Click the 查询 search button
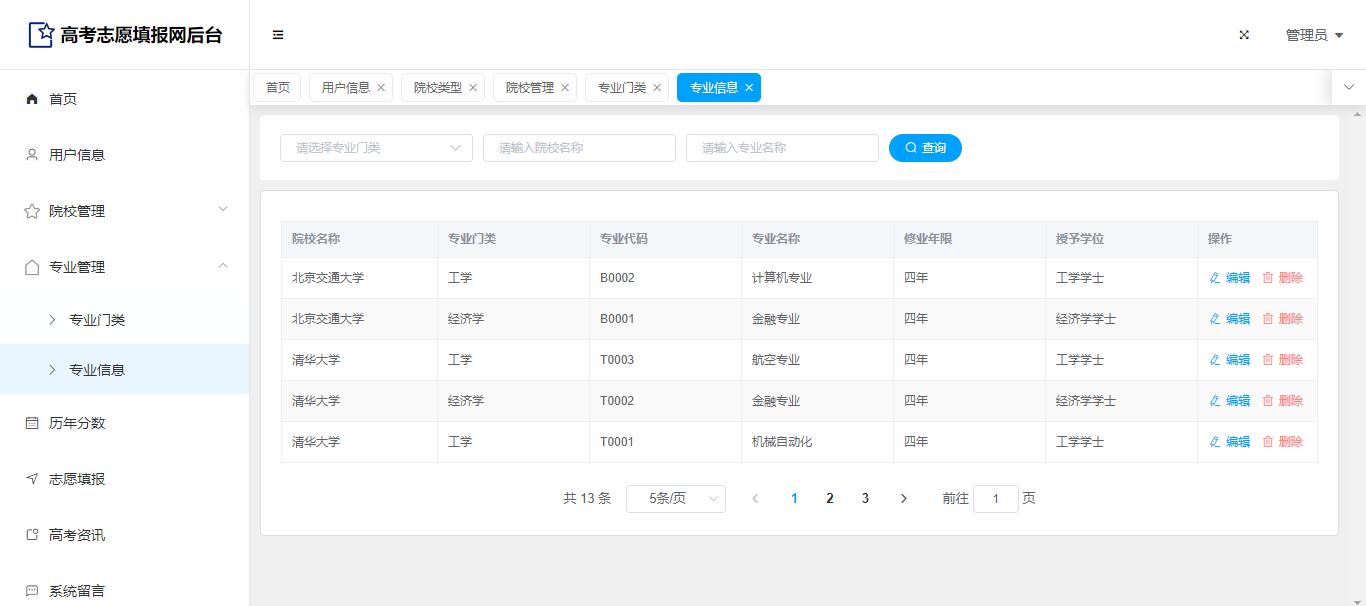 click(x=925, y=148)
